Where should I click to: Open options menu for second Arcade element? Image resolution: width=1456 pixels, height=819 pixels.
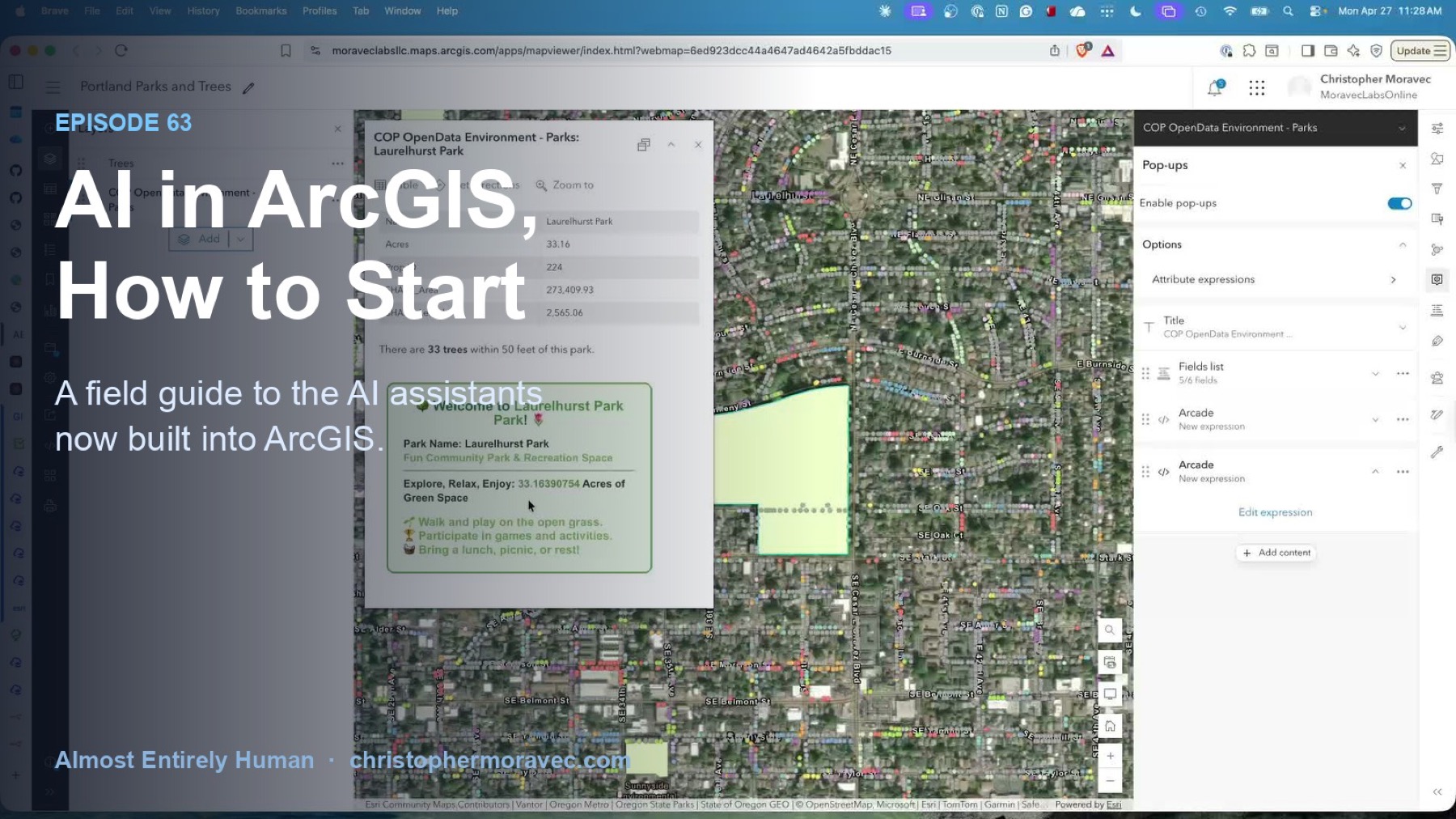tap(1403, 471)
